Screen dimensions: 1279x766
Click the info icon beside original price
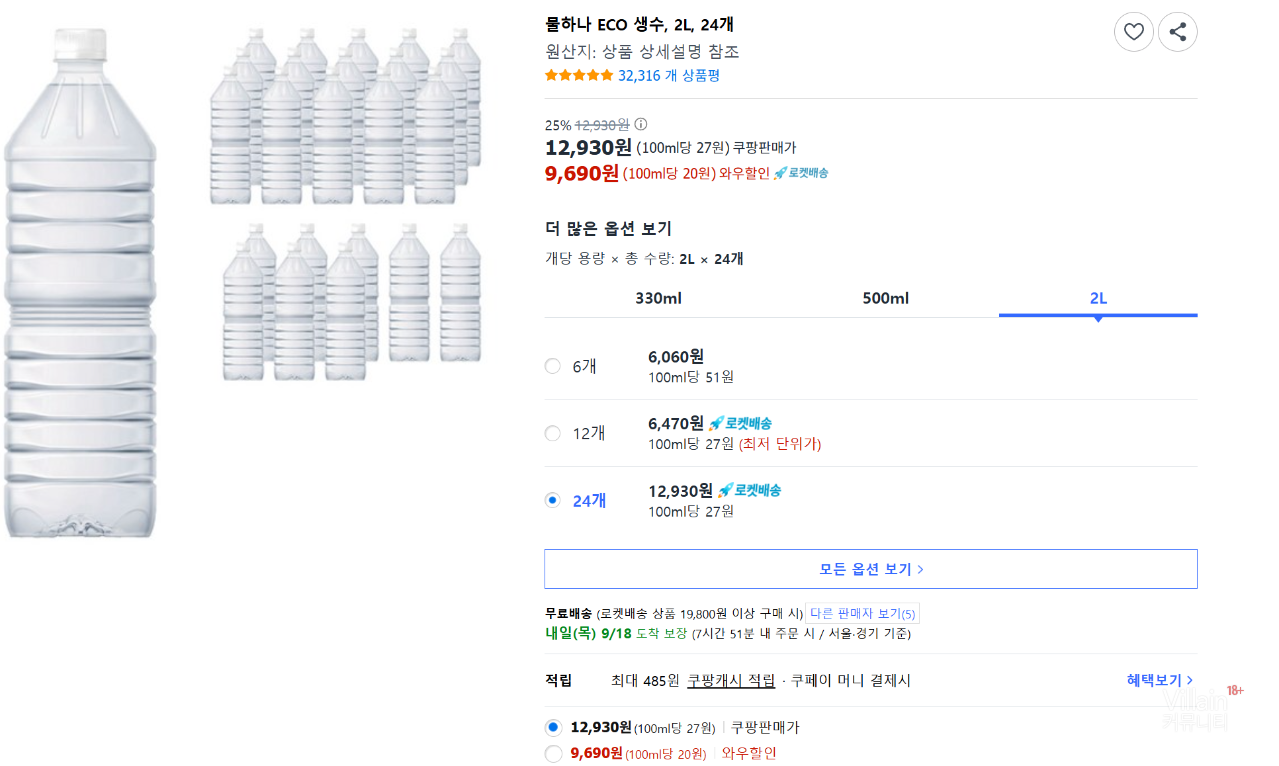coord(641,125)
